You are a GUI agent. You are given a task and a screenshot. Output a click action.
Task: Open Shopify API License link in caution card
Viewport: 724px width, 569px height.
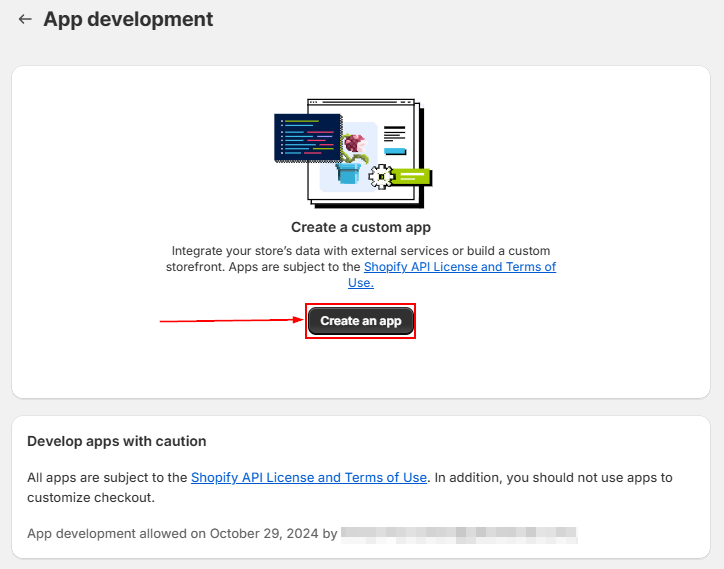tap(308, 477)
